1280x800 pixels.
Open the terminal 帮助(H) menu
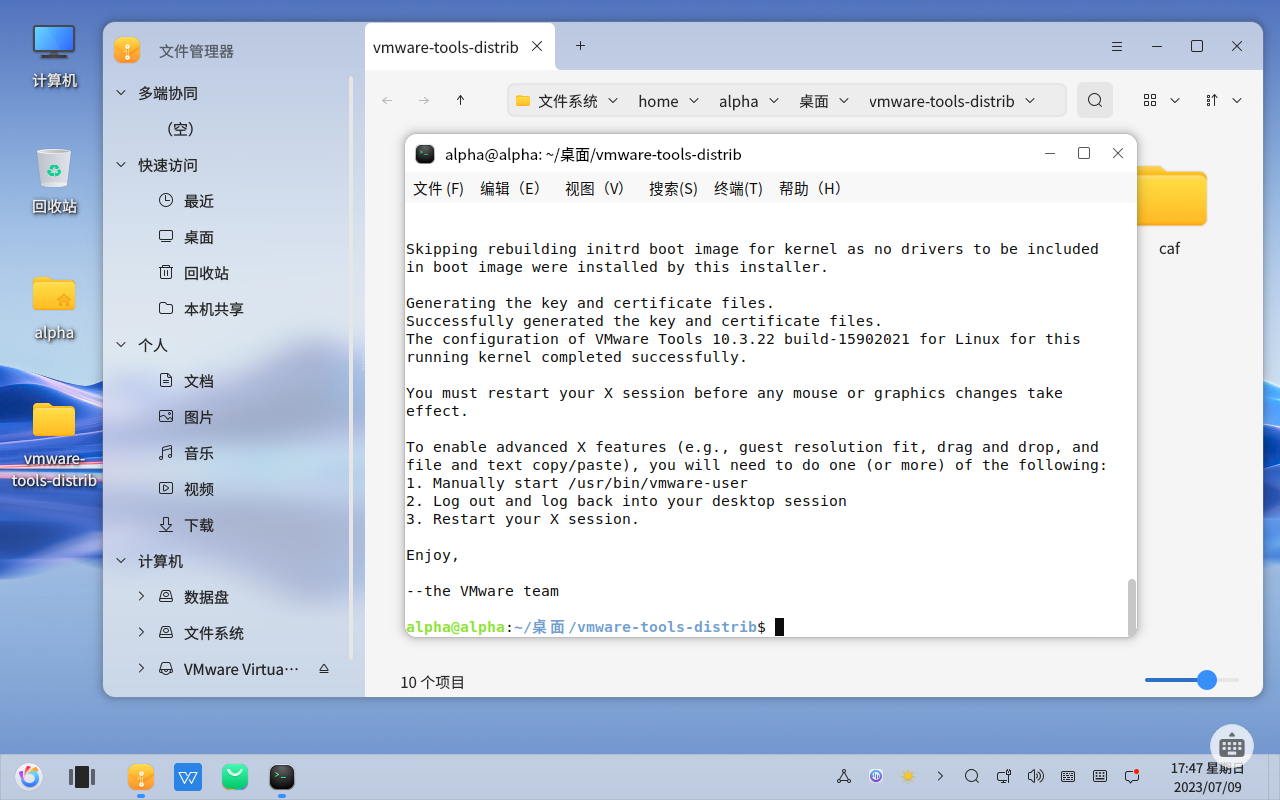[810, 188]
